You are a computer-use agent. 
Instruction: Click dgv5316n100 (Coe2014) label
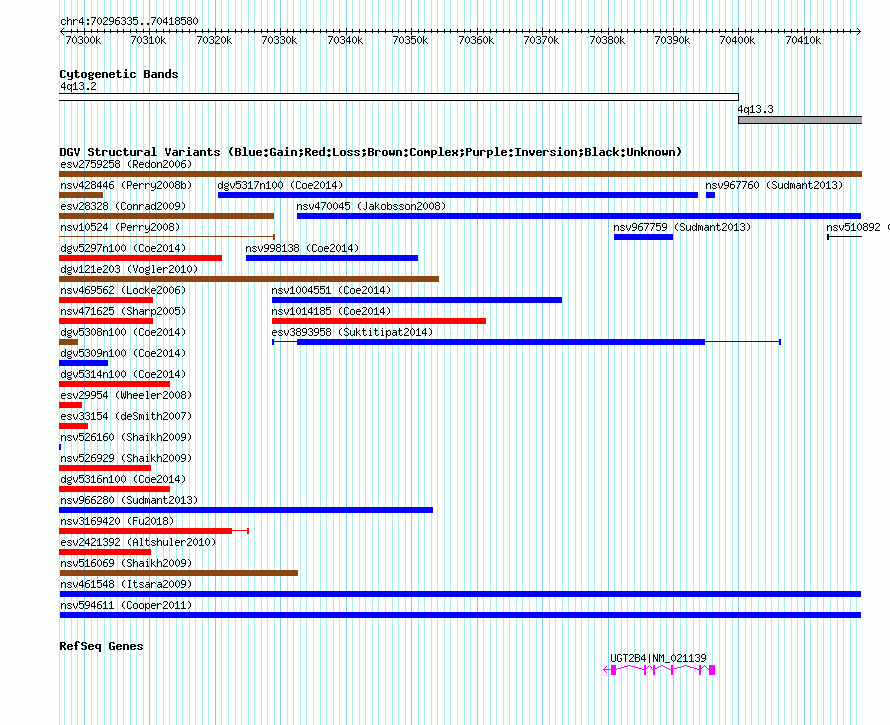click(123, 479)
